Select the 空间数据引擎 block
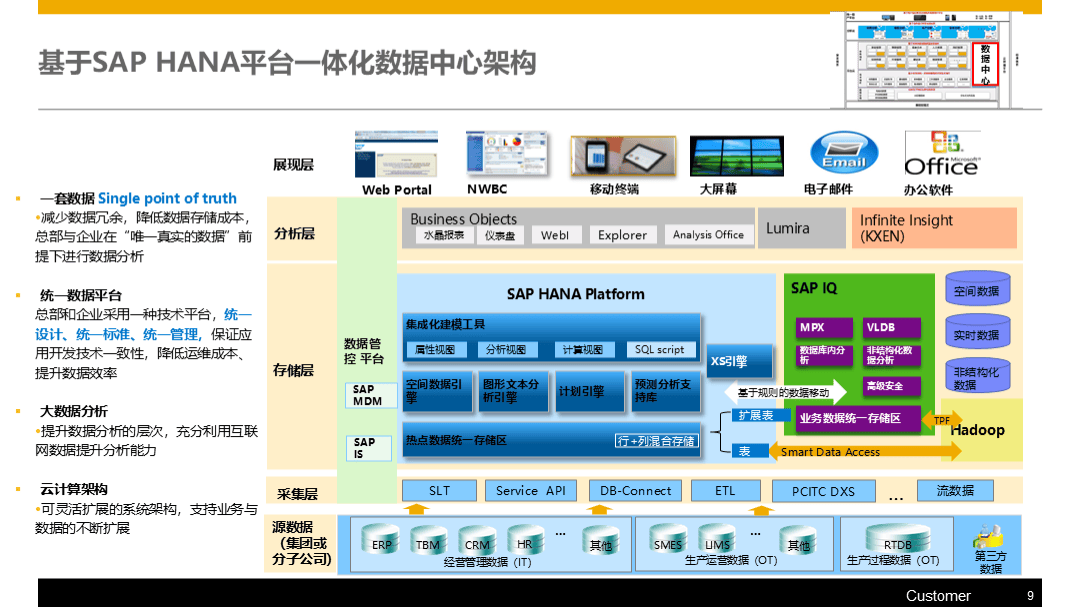 point(437,391)
